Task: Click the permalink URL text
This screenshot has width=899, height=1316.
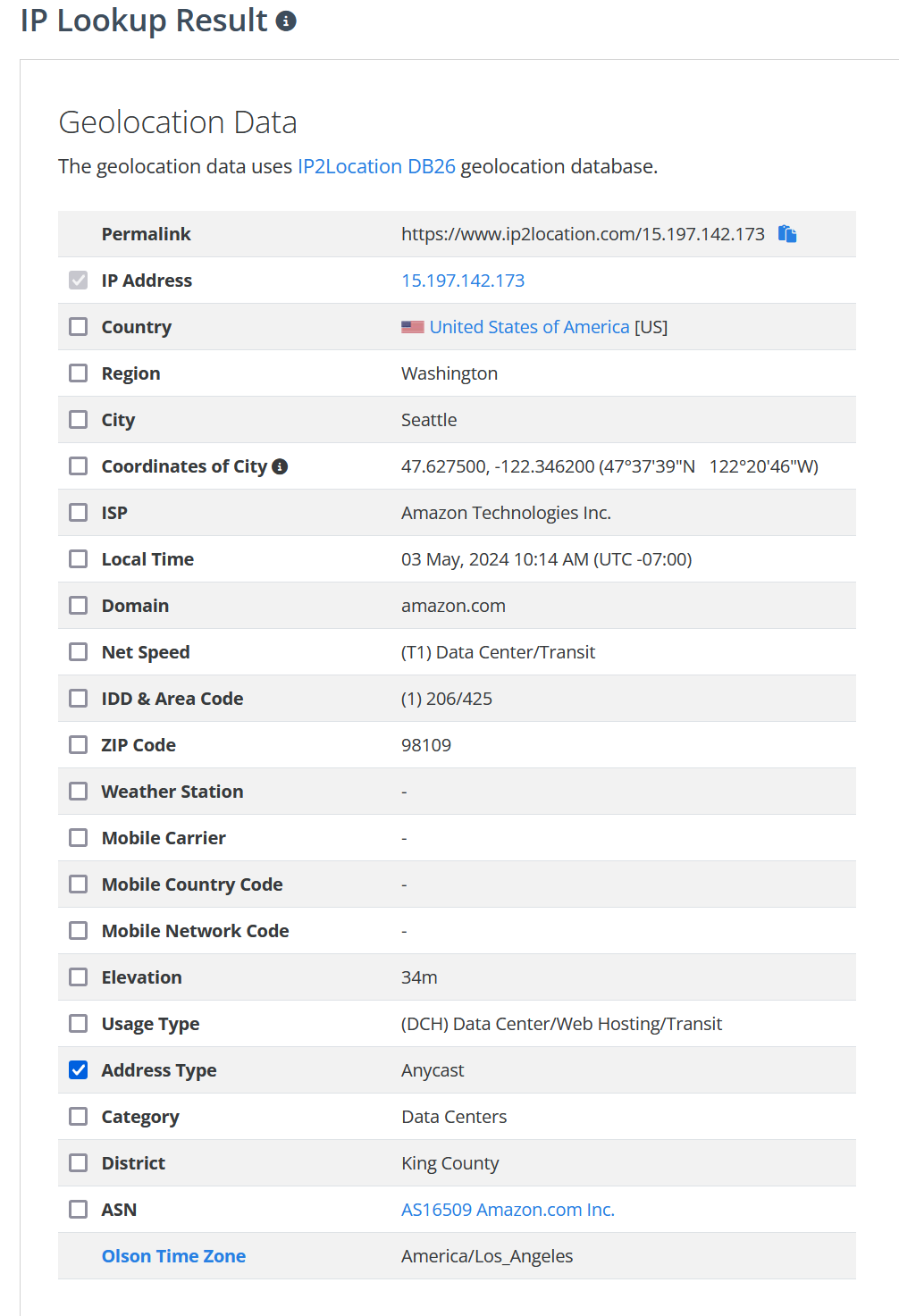Action: pos(583,234)
